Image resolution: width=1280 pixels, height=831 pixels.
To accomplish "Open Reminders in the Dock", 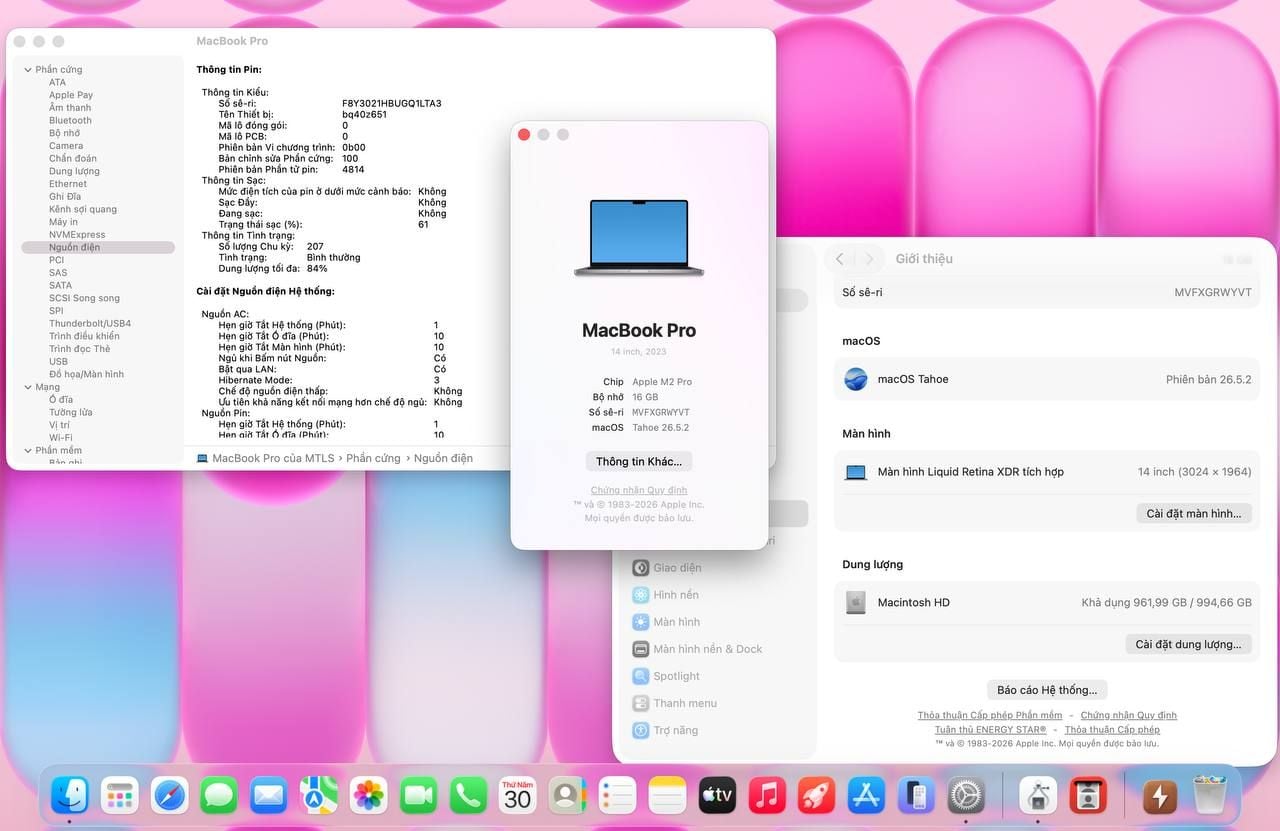I will tap(618, 796).
